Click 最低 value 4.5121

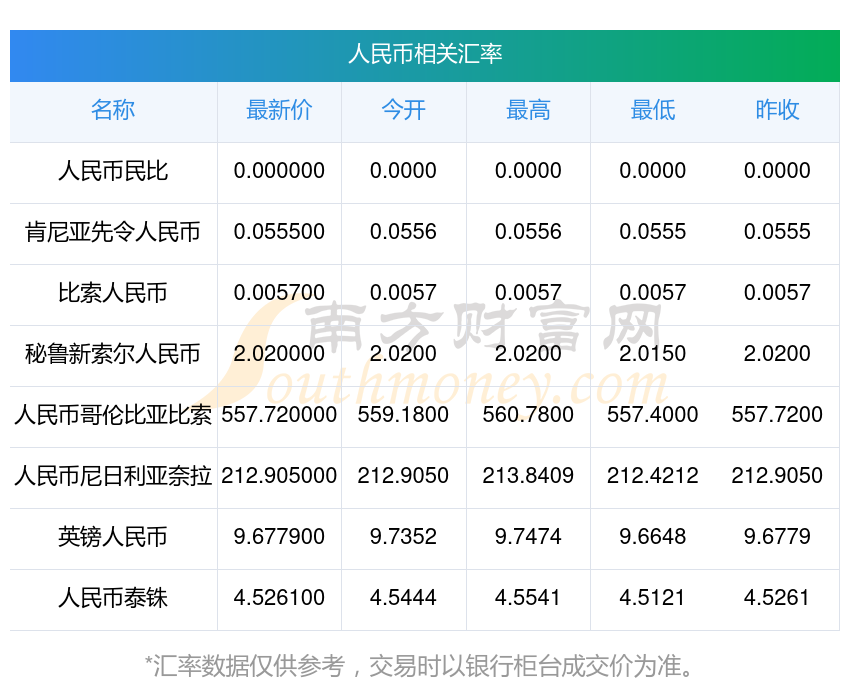pos(653,598)
